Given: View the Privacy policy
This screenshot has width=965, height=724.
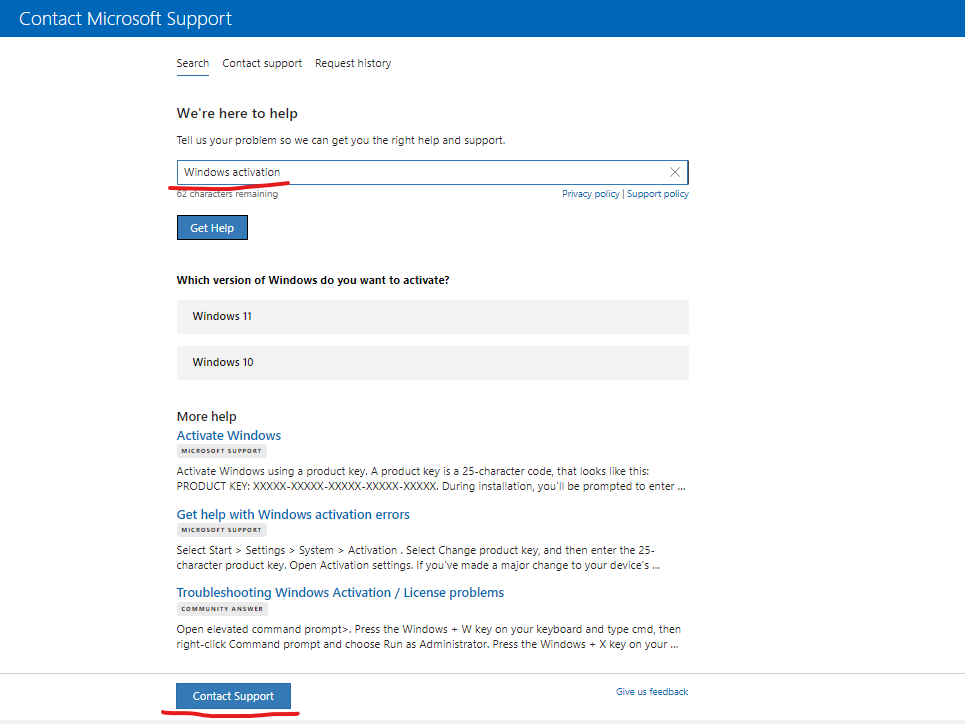Looking at the screenshot, I should tap(590, 194).
